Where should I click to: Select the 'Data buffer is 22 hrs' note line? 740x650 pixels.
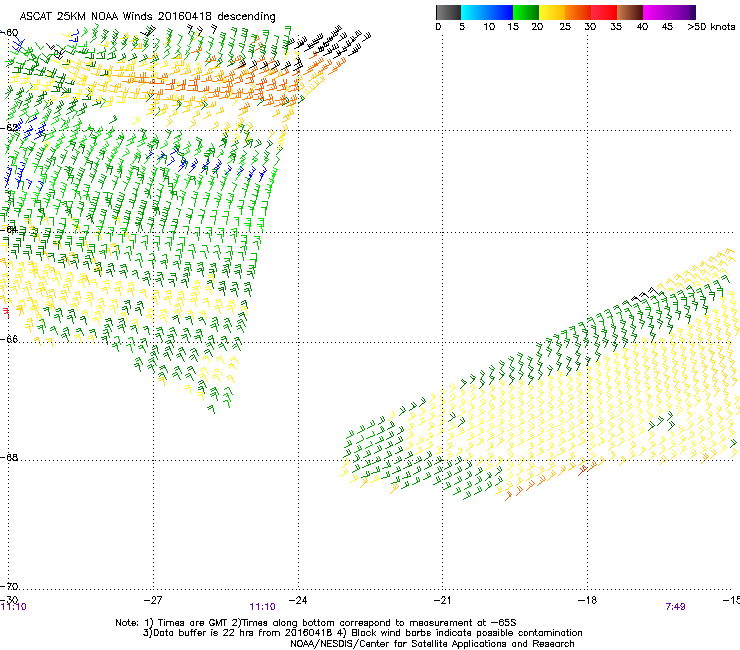(x=362, y=633)
